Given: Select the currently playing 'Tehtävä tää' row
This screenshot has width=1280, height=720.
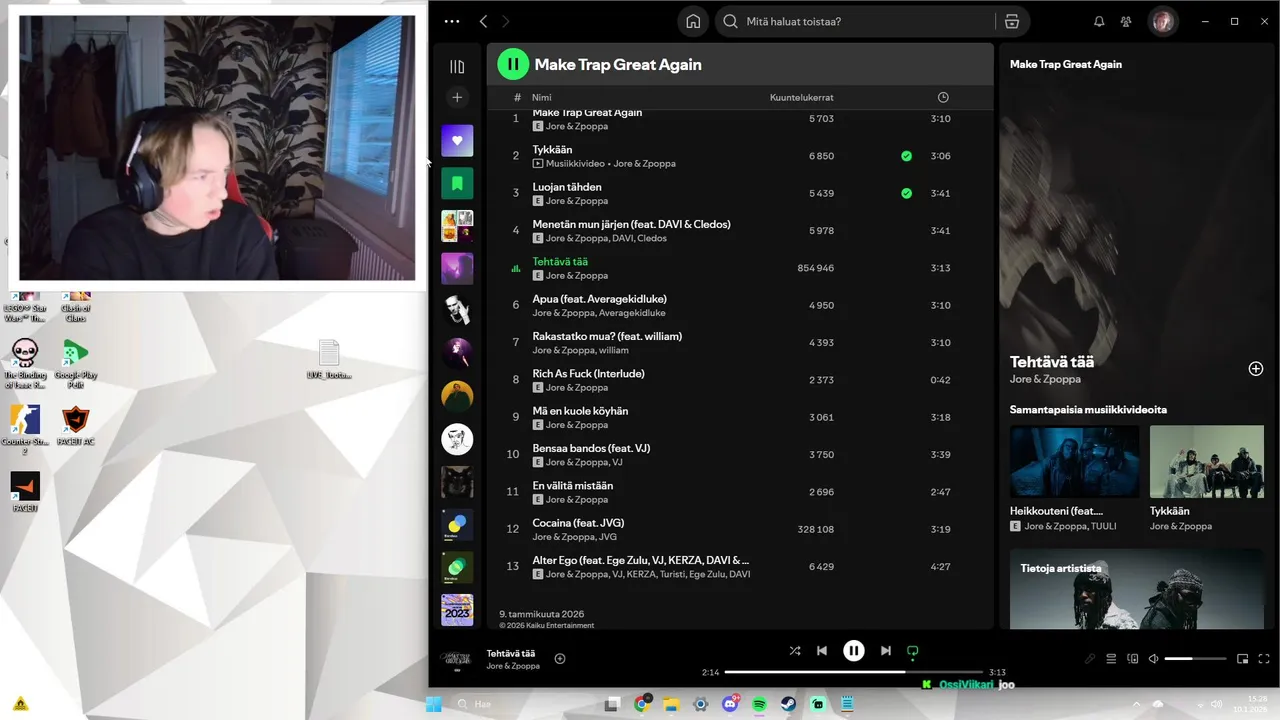Looking at the screenshot, I should (x=739, y=268).
